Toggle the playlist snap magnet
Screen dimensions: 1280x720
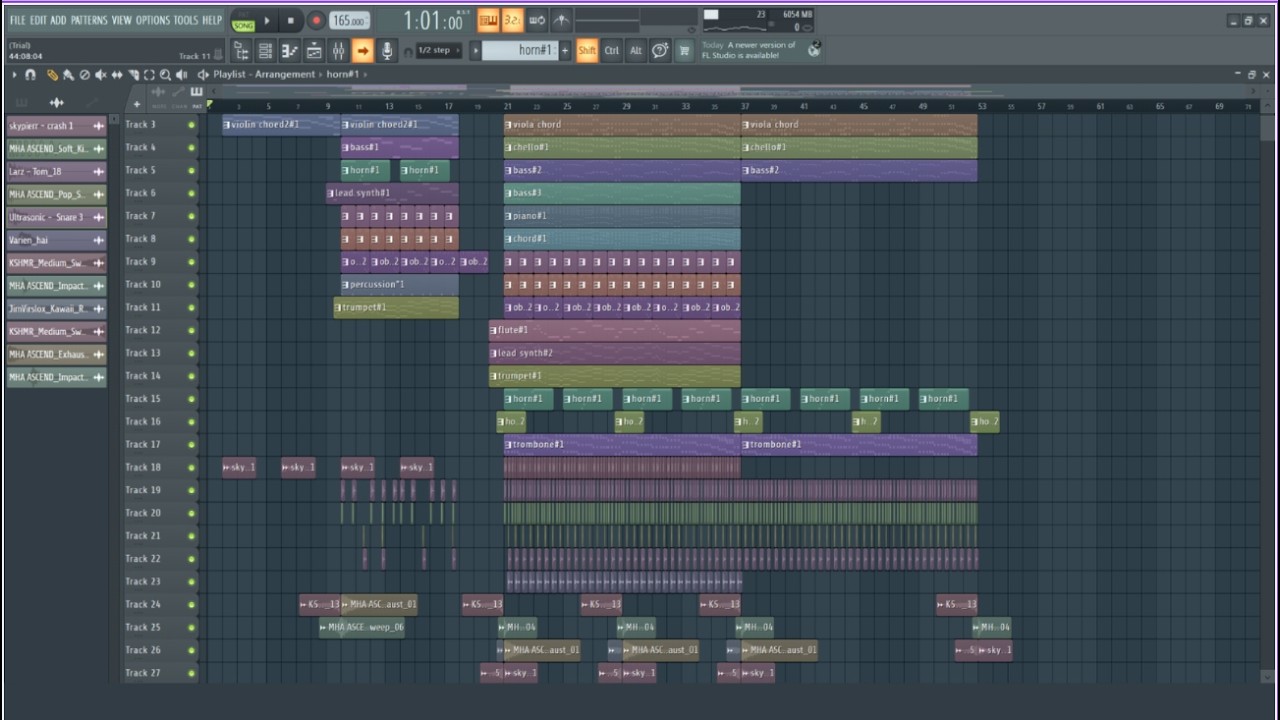pos(30,75)
